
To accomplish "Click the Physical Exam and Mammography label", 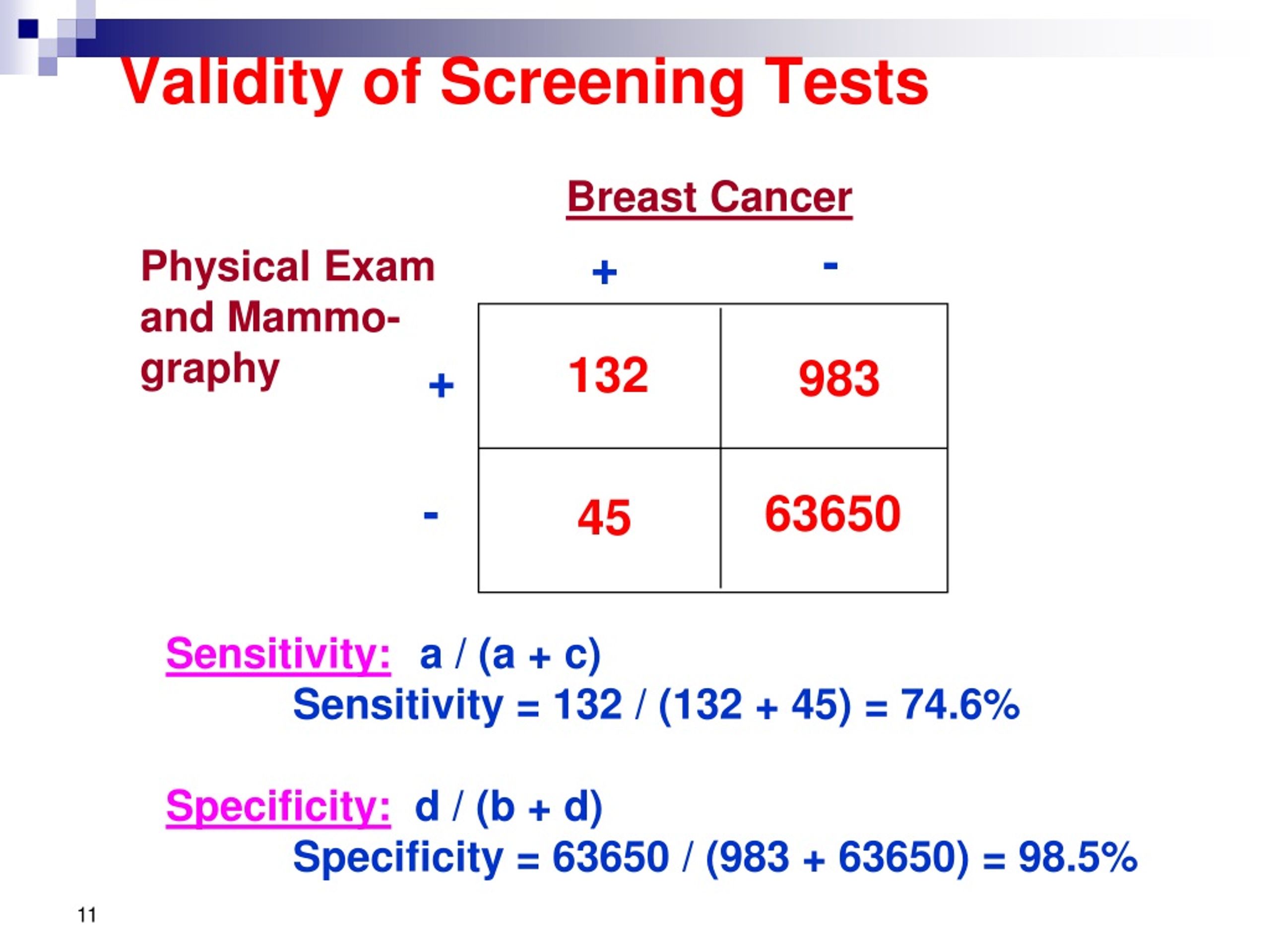I will point(287,318).
